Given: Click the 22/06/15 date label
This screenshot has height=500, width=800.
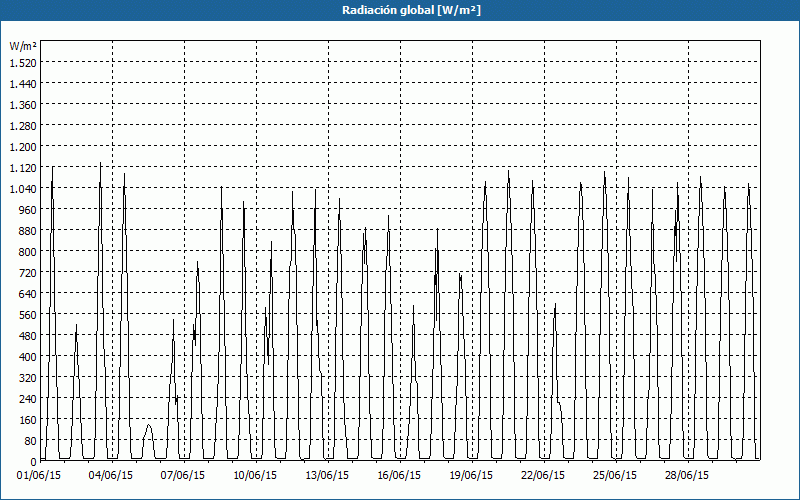Looking at the screenshot, I should click(543, 476).
